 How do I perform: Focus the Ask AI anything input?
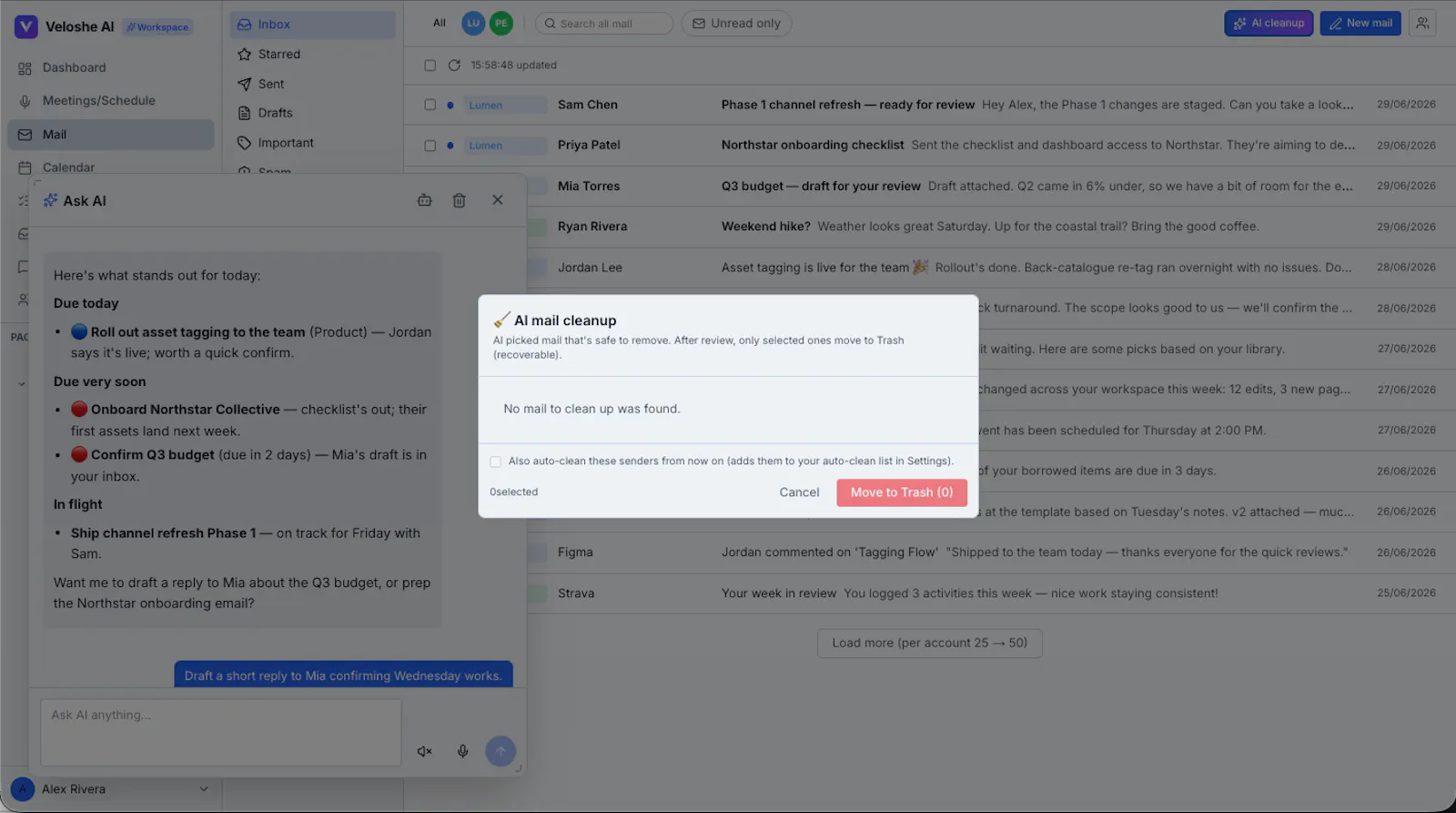[221, 732]
